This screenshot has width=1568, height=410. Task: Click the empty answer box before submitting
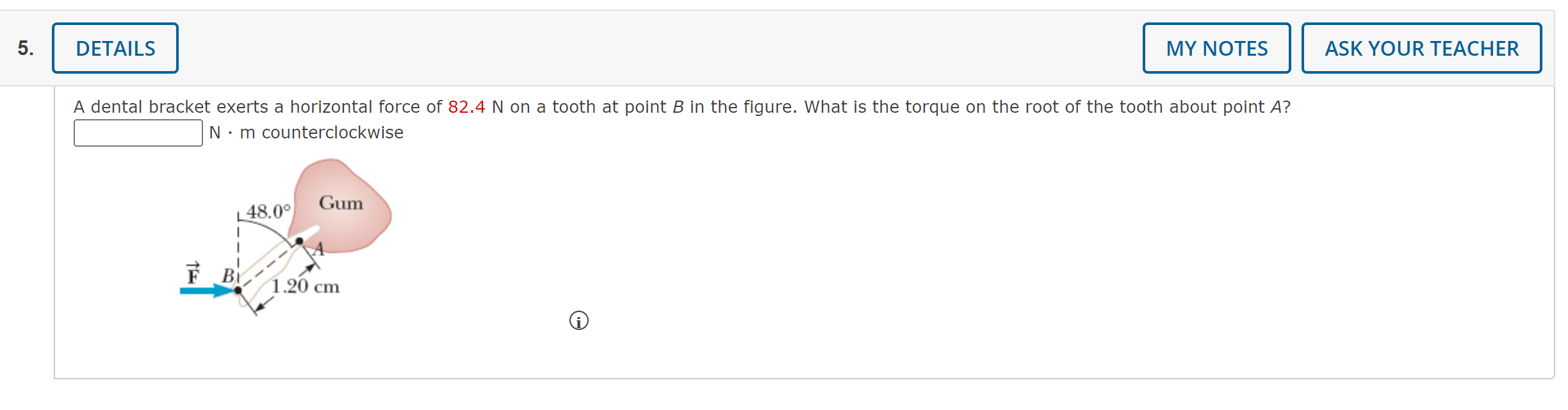[x=138, y=133]
